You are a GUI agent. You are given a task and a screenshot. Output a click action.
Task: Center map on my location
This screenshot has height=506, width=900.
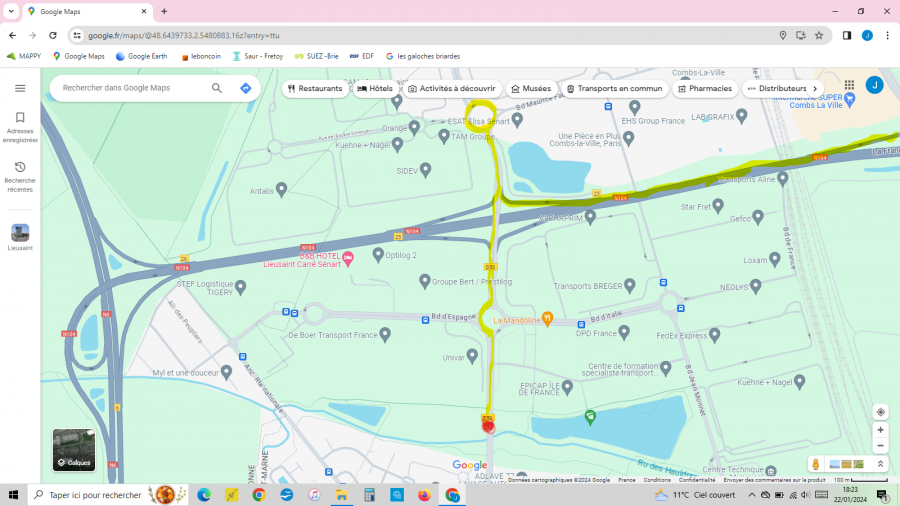(x=880, y=412)
